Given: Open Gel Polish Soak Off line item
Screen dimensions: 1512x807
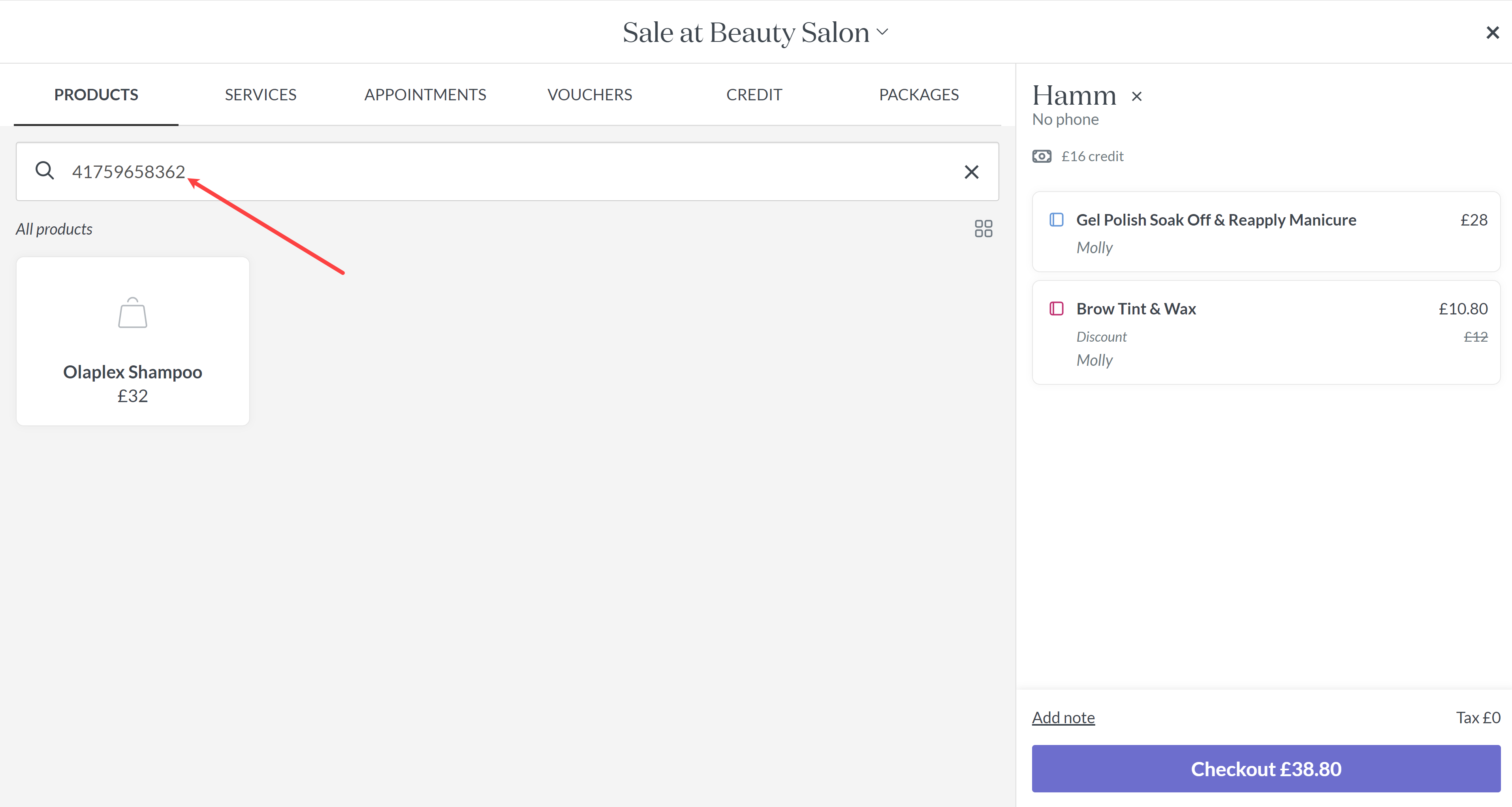Looking at the screenshot, I should (1266, 232).
